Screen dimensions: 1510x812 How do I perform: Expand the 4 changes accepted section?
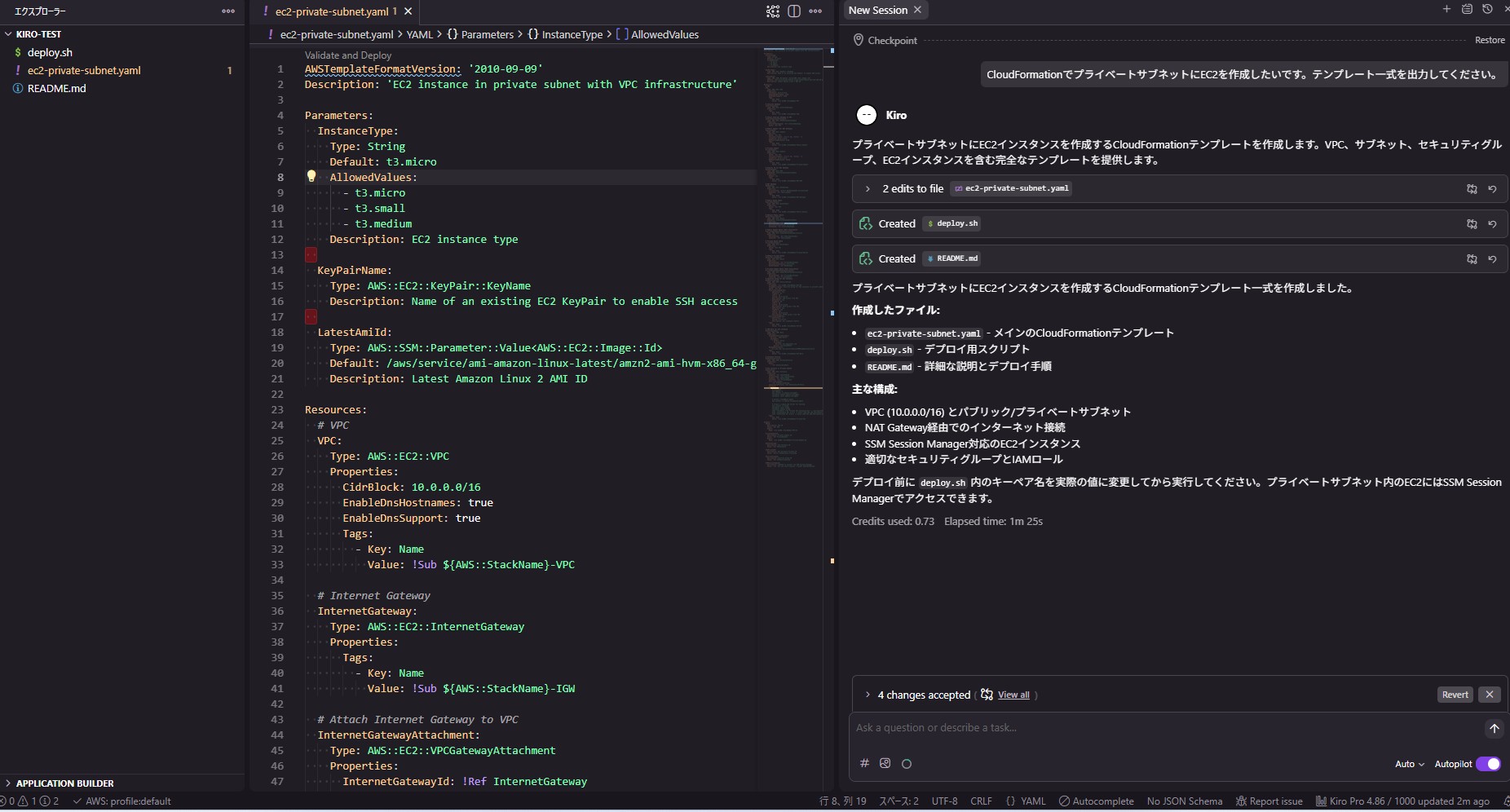pos(868,695)
